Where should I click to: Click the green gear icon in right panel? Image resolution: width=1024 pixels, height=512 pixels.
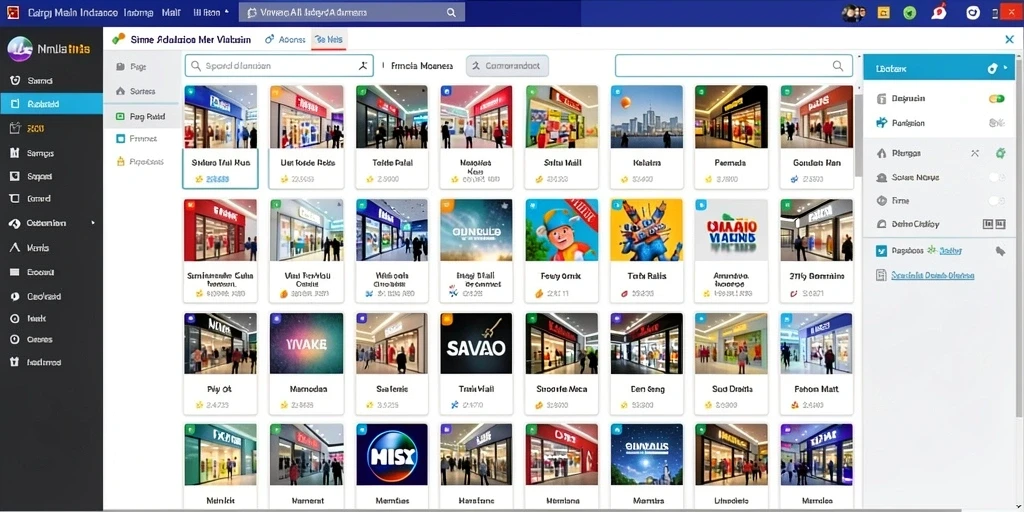1000,153
